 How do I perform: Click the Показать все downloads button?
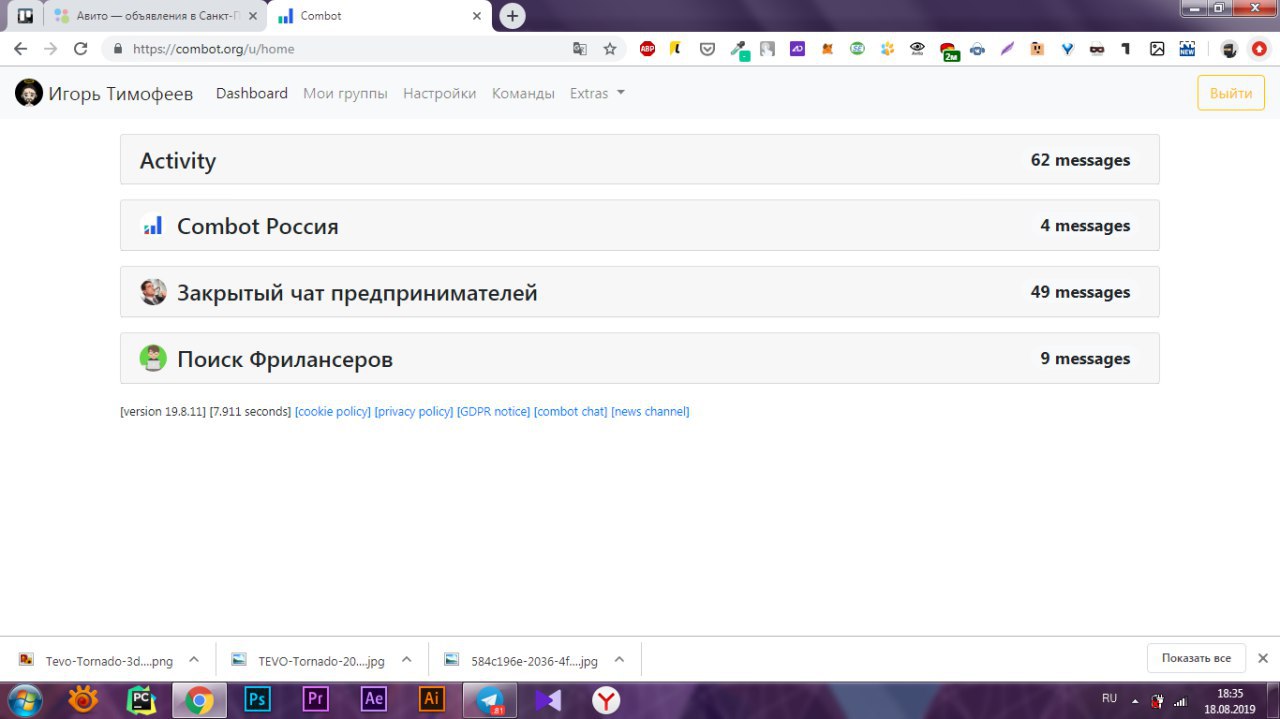[x=1196, y=658]
